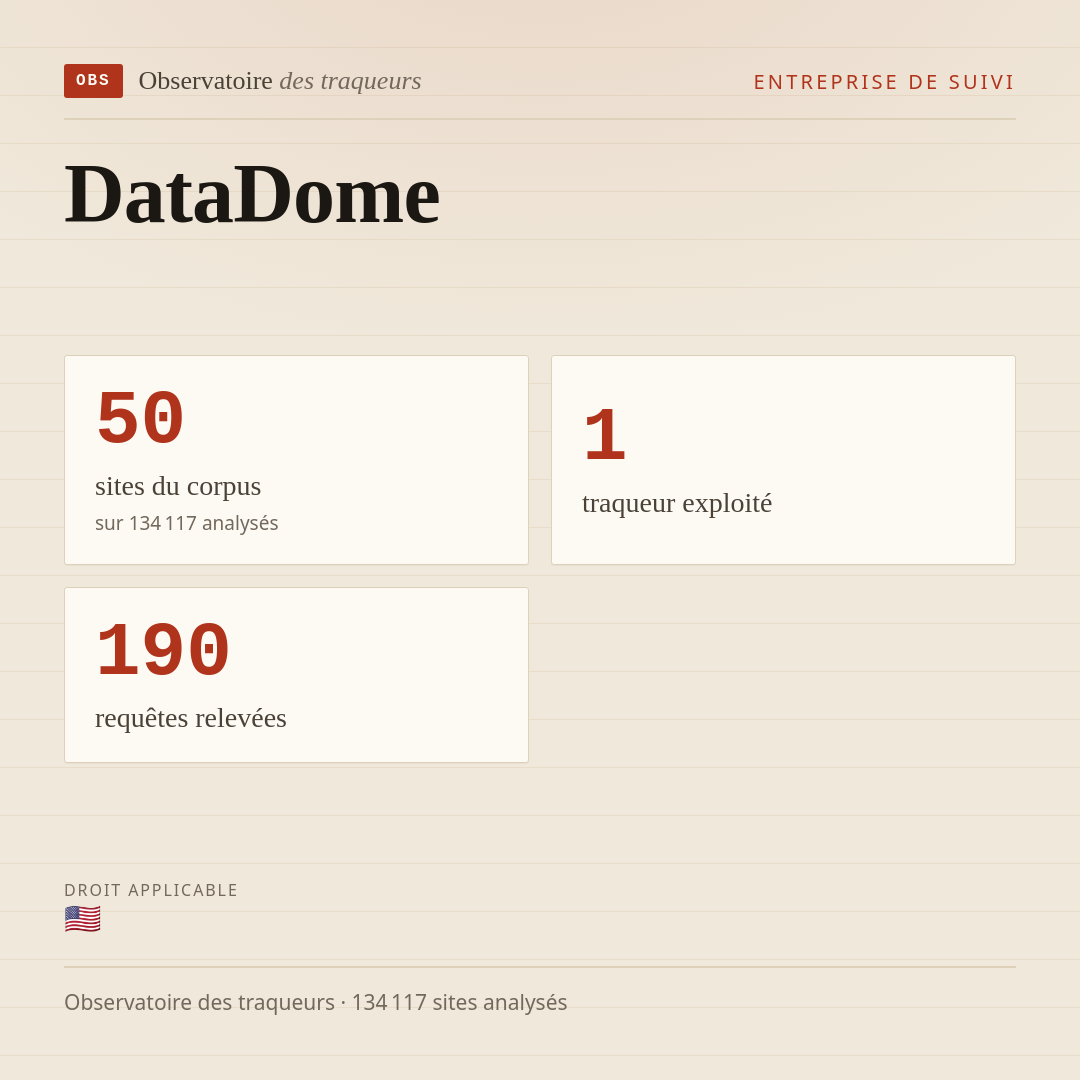1080x1080 pixels.
Task: Open the Observatoire des traqueurs title link
Action: point(280,81)
